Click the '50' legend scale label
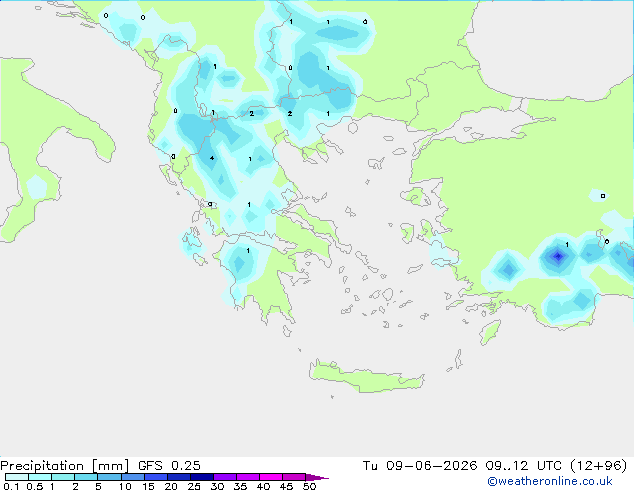 pyautogui.click(x=309, y=486)
